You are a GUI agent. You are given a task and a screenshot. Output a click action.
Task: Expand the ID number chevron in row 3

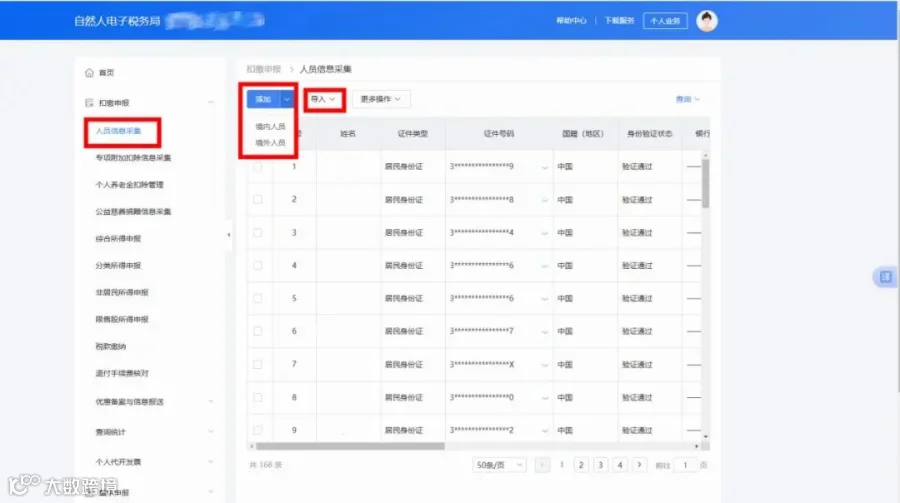point(544,233)
